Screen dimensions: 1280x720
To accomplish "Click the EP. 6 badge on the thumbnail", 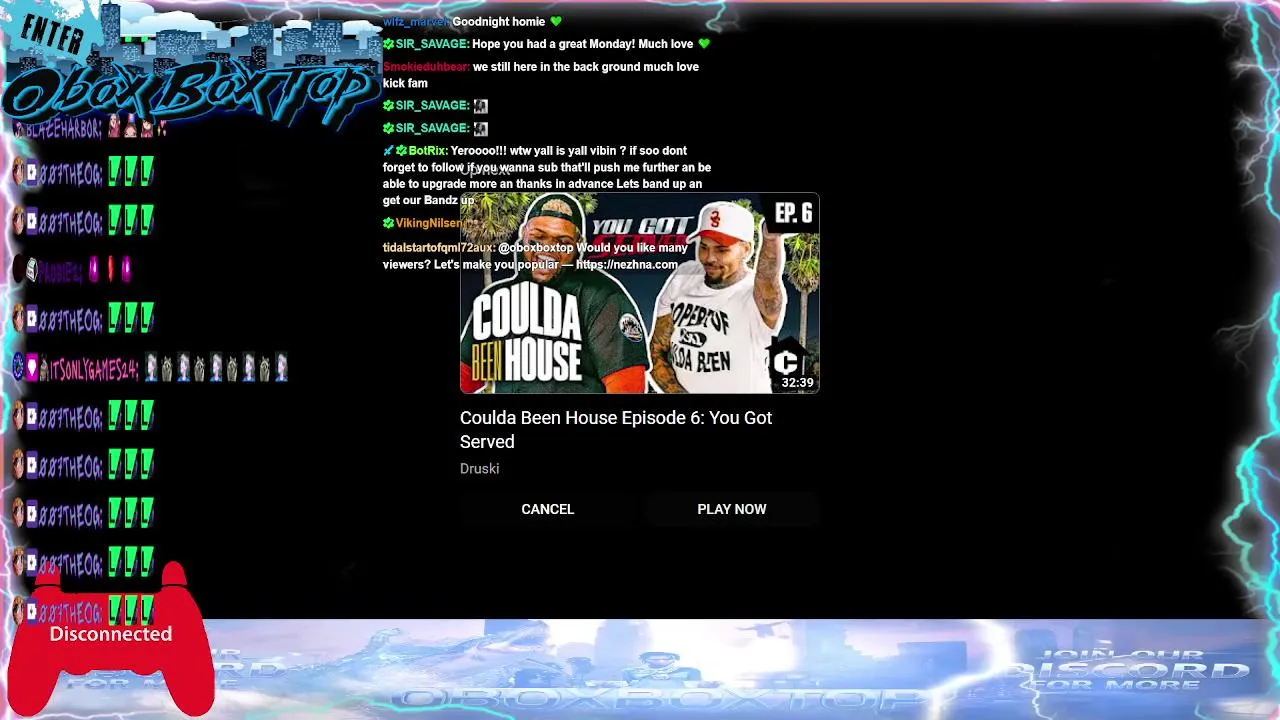I will pyautogui.click(x=793, y=213).
